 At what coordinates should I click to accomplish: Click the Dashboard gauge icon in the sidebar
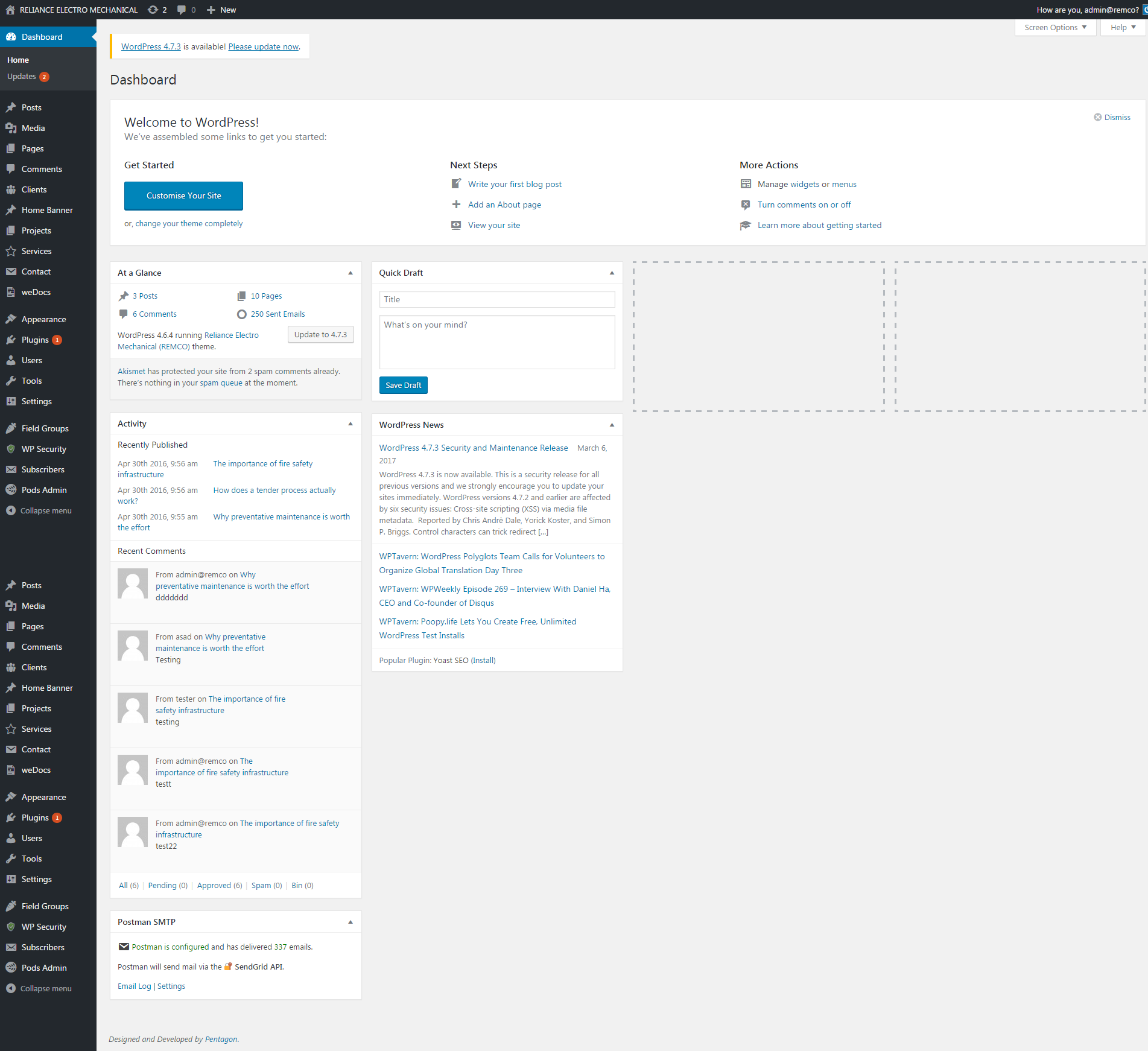pos(11,37)
